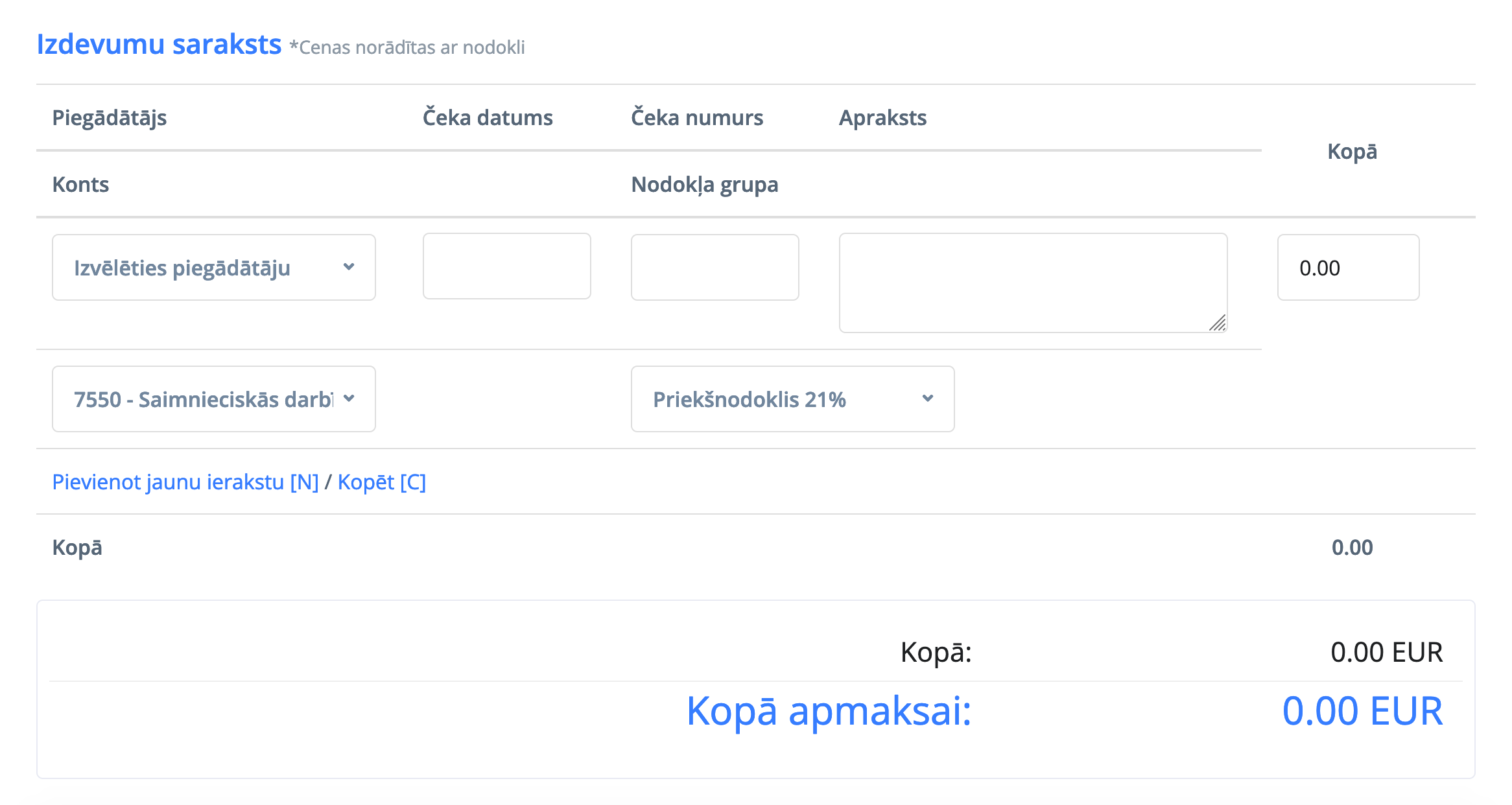Click chevron arrow in supplier dropdown
The width and height of the screenshot is (1512, 805).
pyautogui.click(x=349, y=267)
